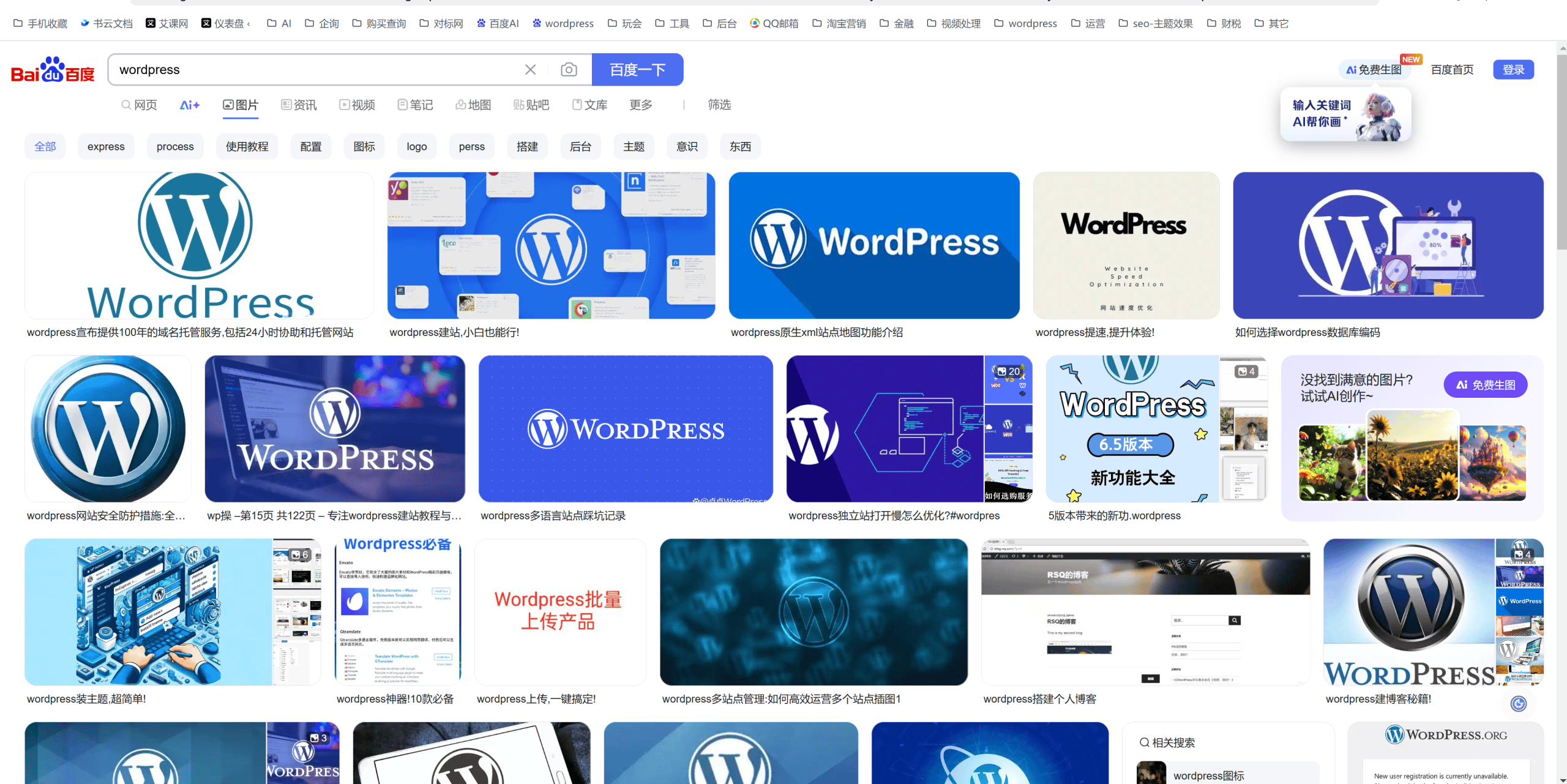This screenshot has width=1567, height=784.
Task: Click the 登录 button
Action: [x=1514, y=70]
